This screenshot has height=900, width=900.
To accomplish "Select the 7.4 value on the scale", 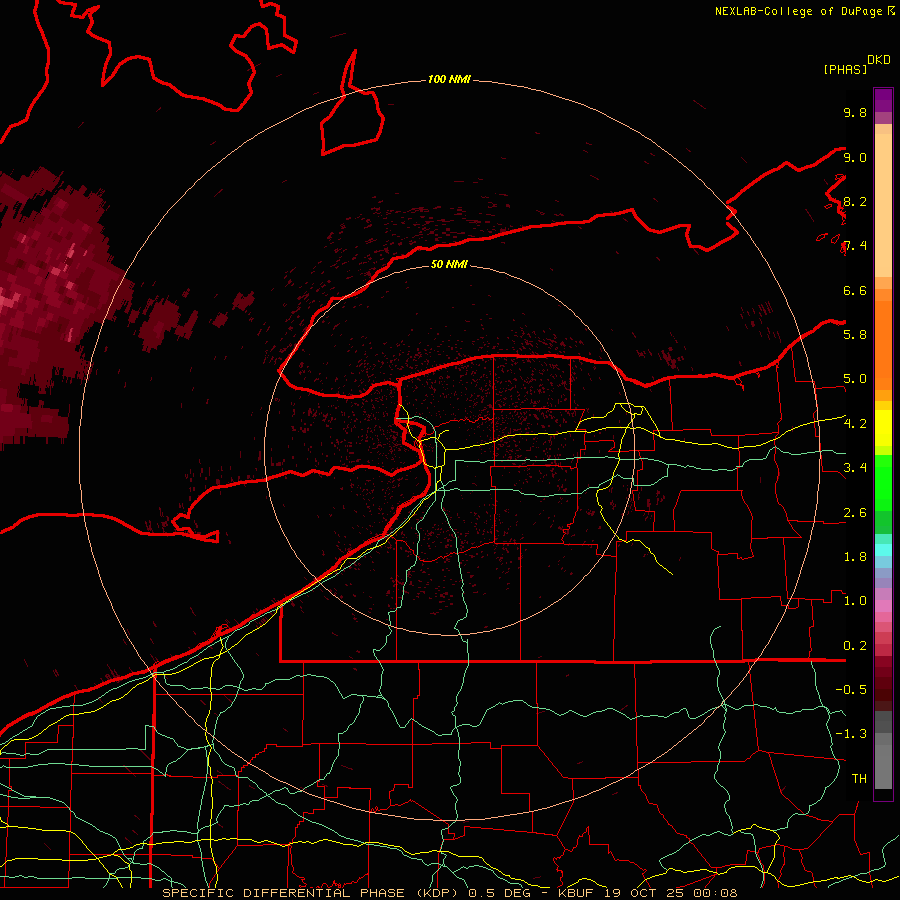I will click(855, 246).
